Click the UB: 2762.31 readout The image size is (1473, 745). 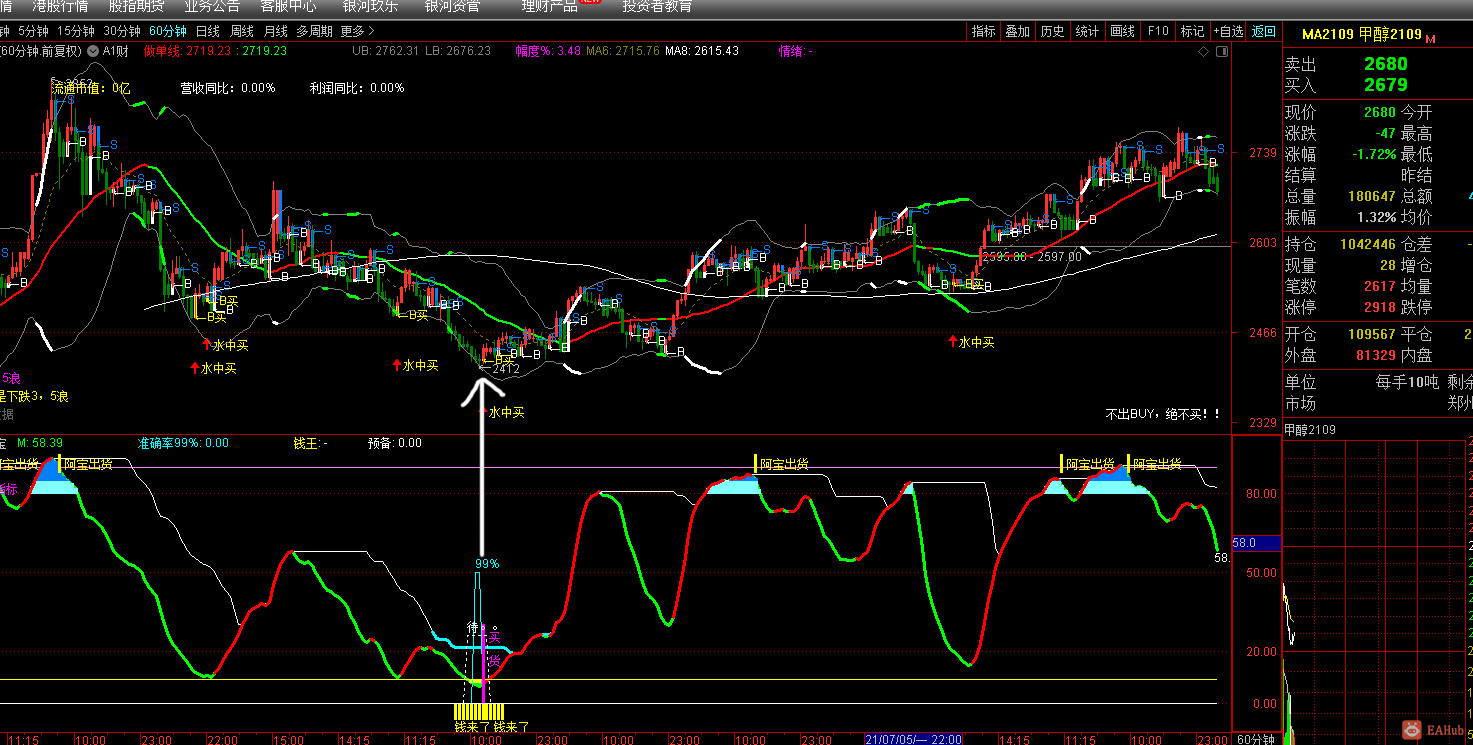(385, 50)
